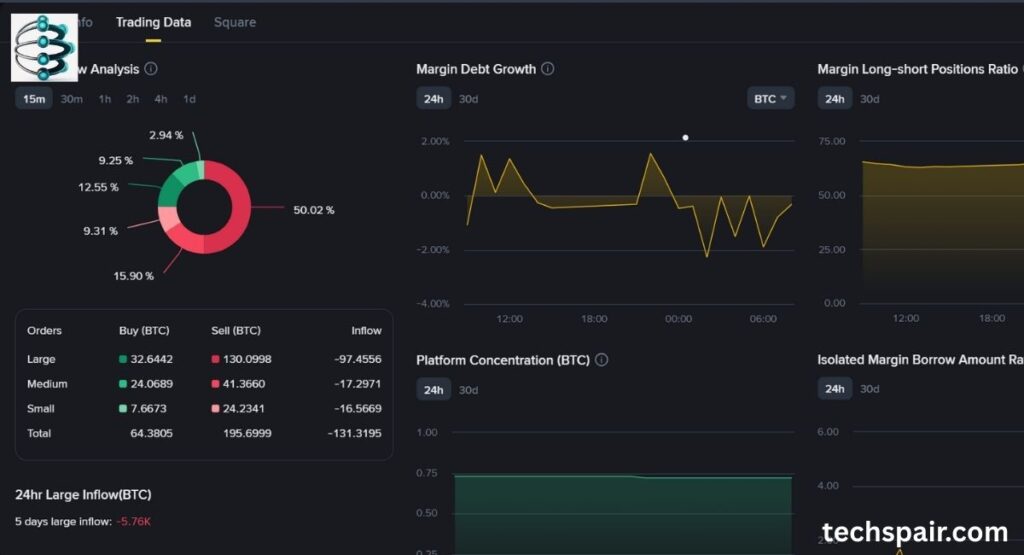The width and height of the screenshot is (1024, 555).
Task: Open the Trading Data tab
Action: click(x=153, y=22)
